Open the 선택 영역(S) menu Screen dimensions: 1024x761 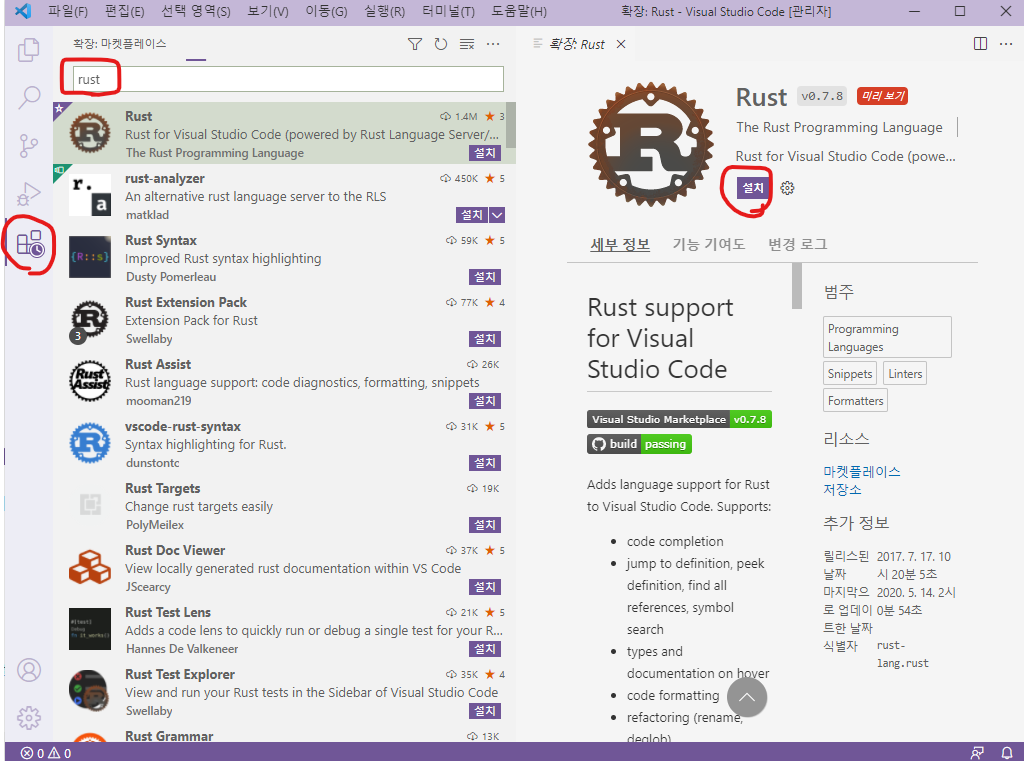(x=196, y=11)
